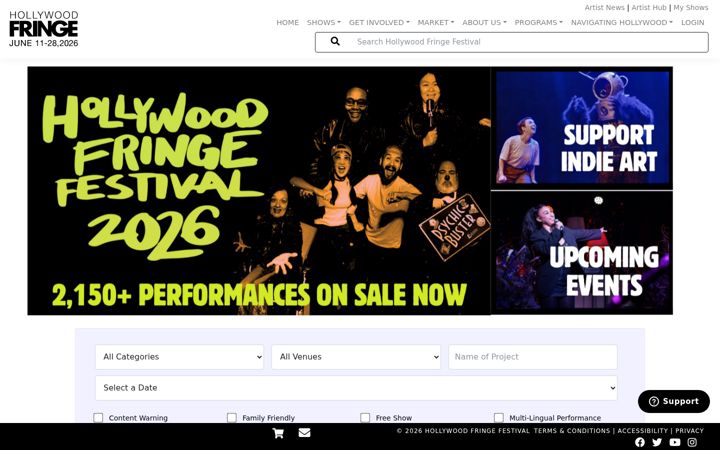Open the Select a Date dropdown
Viewport: 720px width, 450px height.
coord(356,388)
